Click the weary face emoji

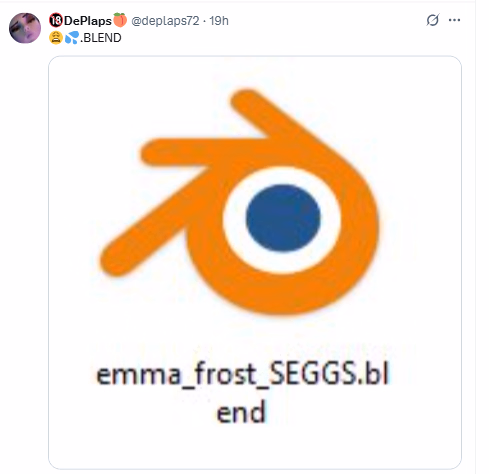click(x=56, y=37)
